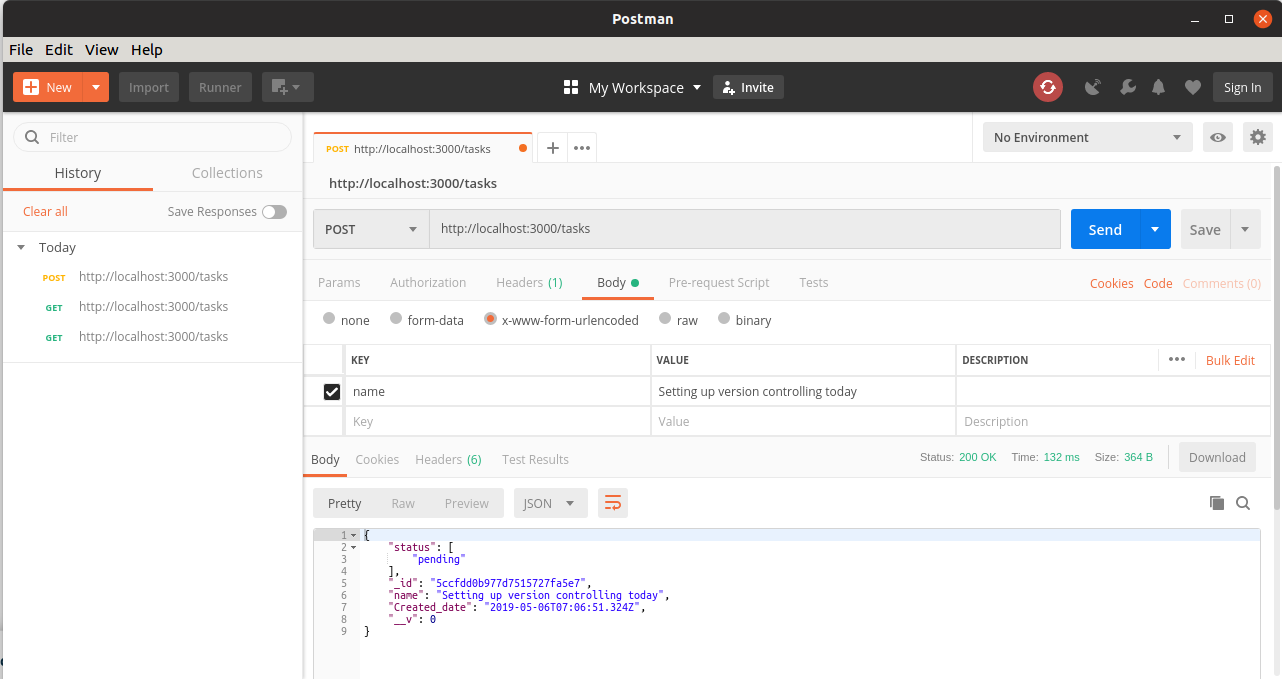Image resolution: width=1282 pixels, height=679 pixels.
Task: Open the POST method dropdown
Action: [x=371, y=229]
